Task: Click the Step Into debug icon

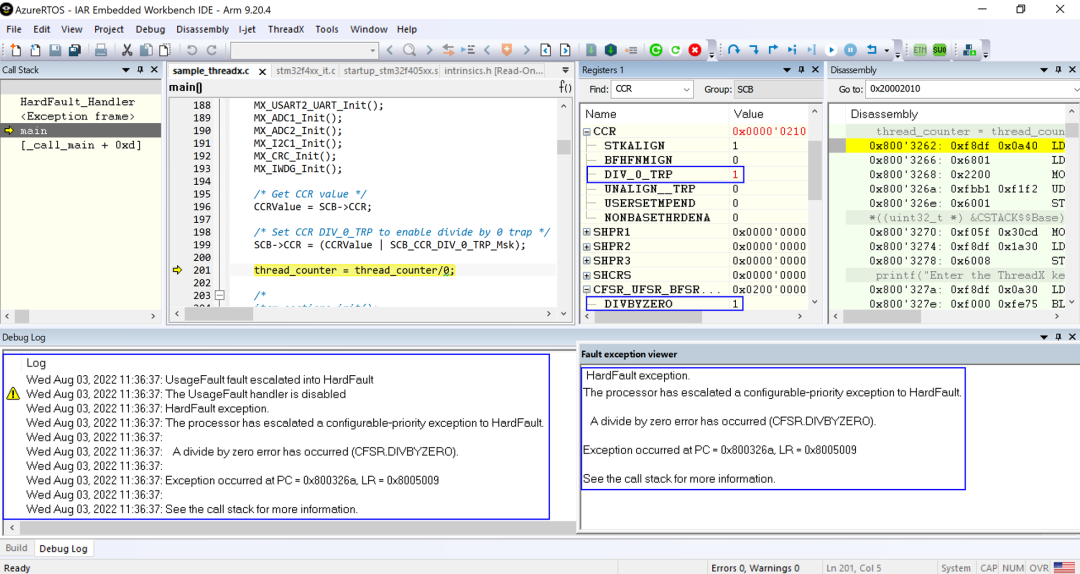Action: [x=754, y=50]
